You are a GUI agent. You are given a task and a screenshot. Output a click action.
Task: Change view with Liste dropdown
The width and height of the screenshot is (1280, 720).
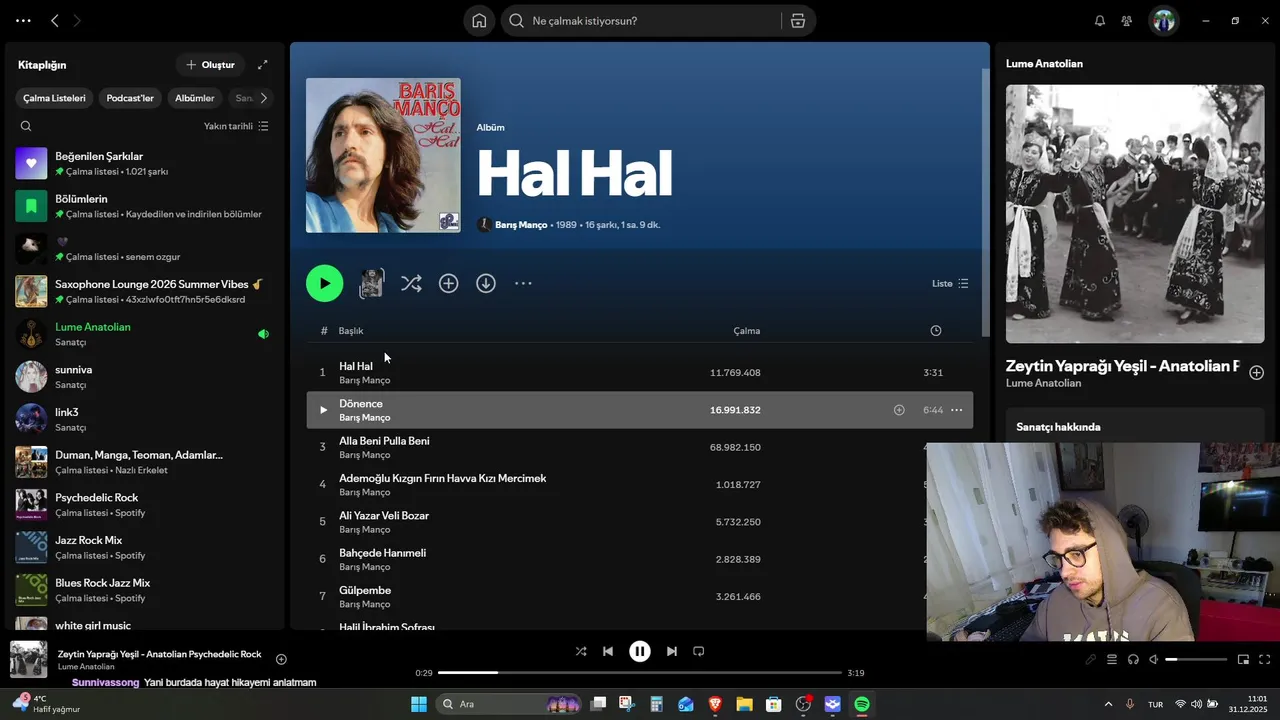pyautogui.click(x=950, y=284)
